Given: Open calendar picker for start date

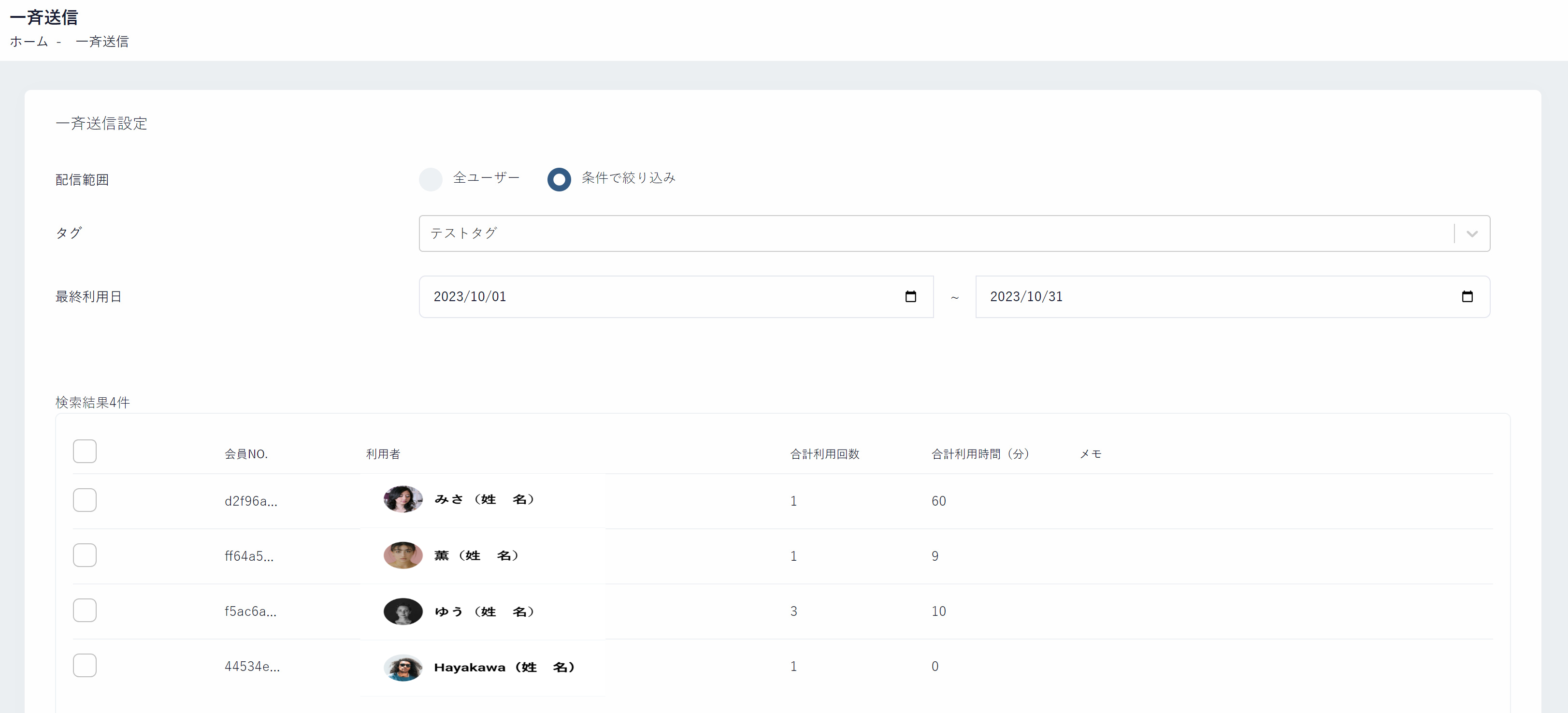Looking at the screenshot, I should point(910,296).
